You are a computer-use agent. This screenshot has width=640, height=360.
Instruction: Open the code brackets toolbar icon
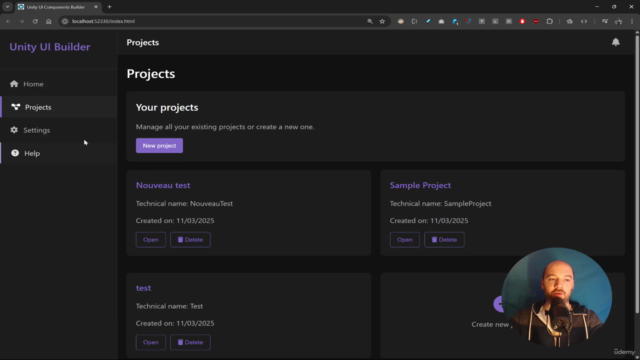584,21
